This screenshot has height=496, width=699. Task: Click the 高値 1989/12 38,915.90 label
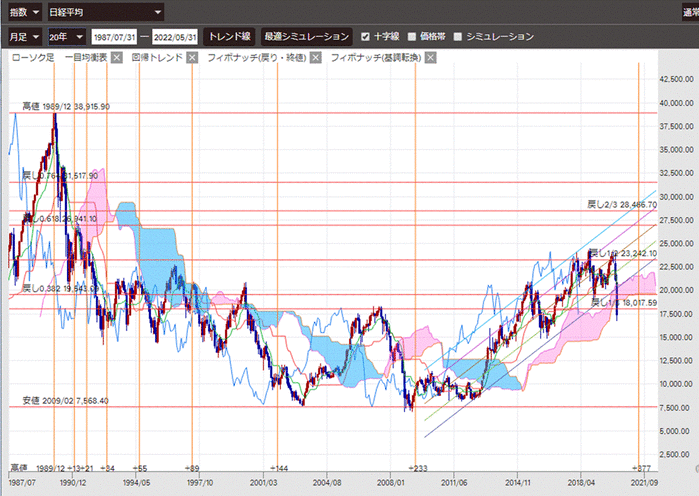coord(66,107)
